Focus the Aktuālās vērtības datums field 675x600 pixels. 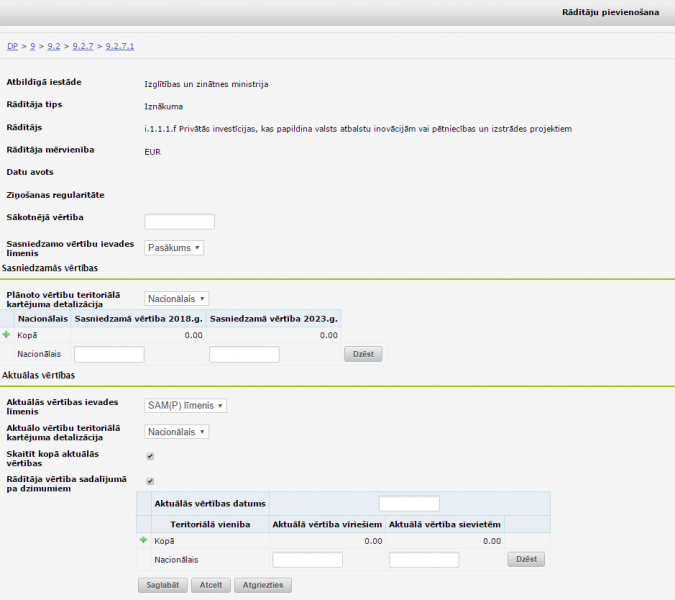click(x=409, y=503)
